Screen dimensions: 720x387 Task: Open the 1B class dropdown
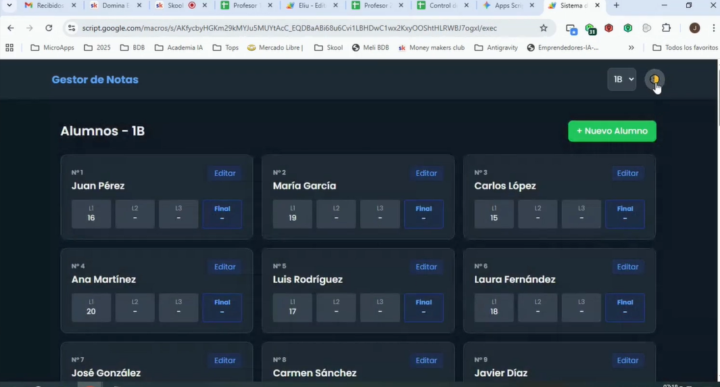[x=622, y=79]
